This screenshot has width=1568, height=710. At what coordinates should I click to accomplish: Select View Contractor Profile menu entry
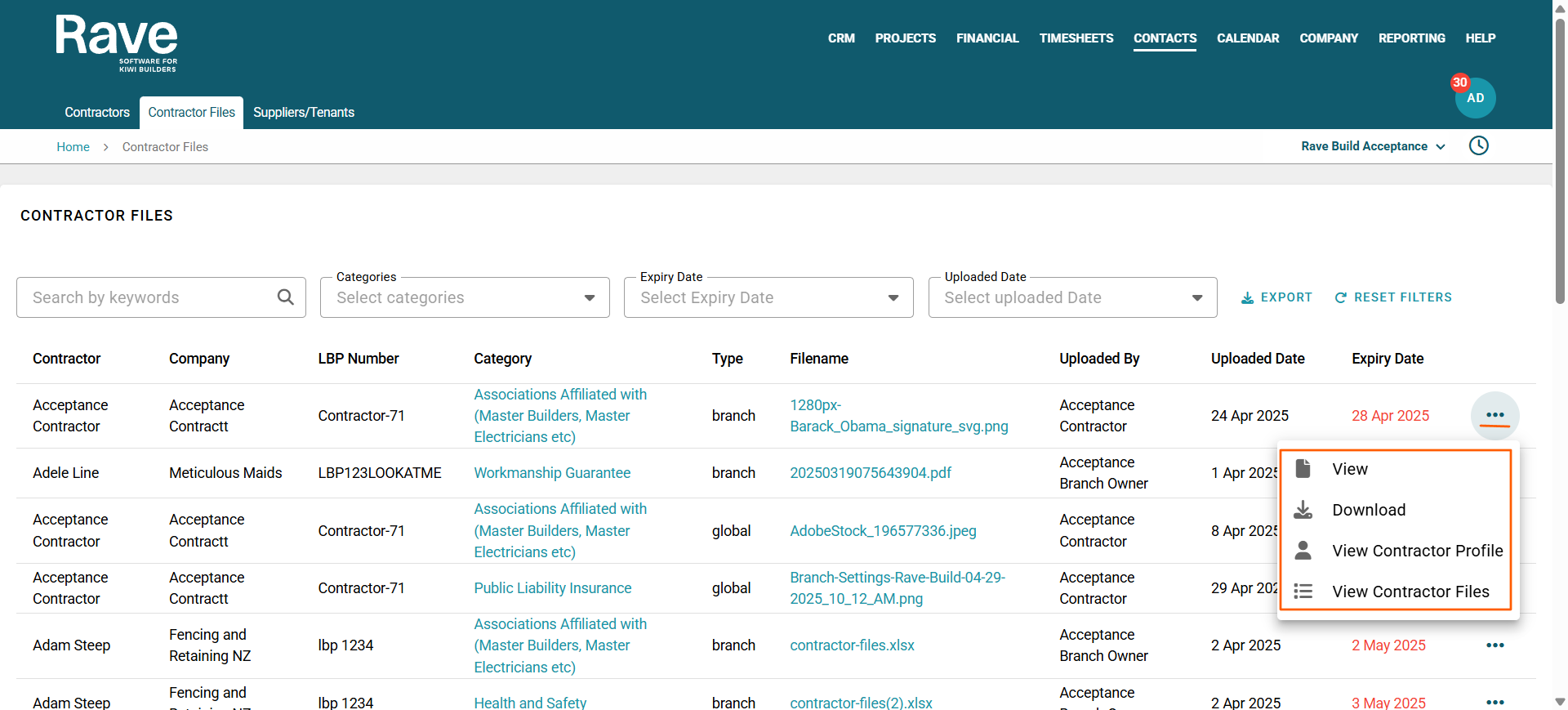click(1417, 551)
